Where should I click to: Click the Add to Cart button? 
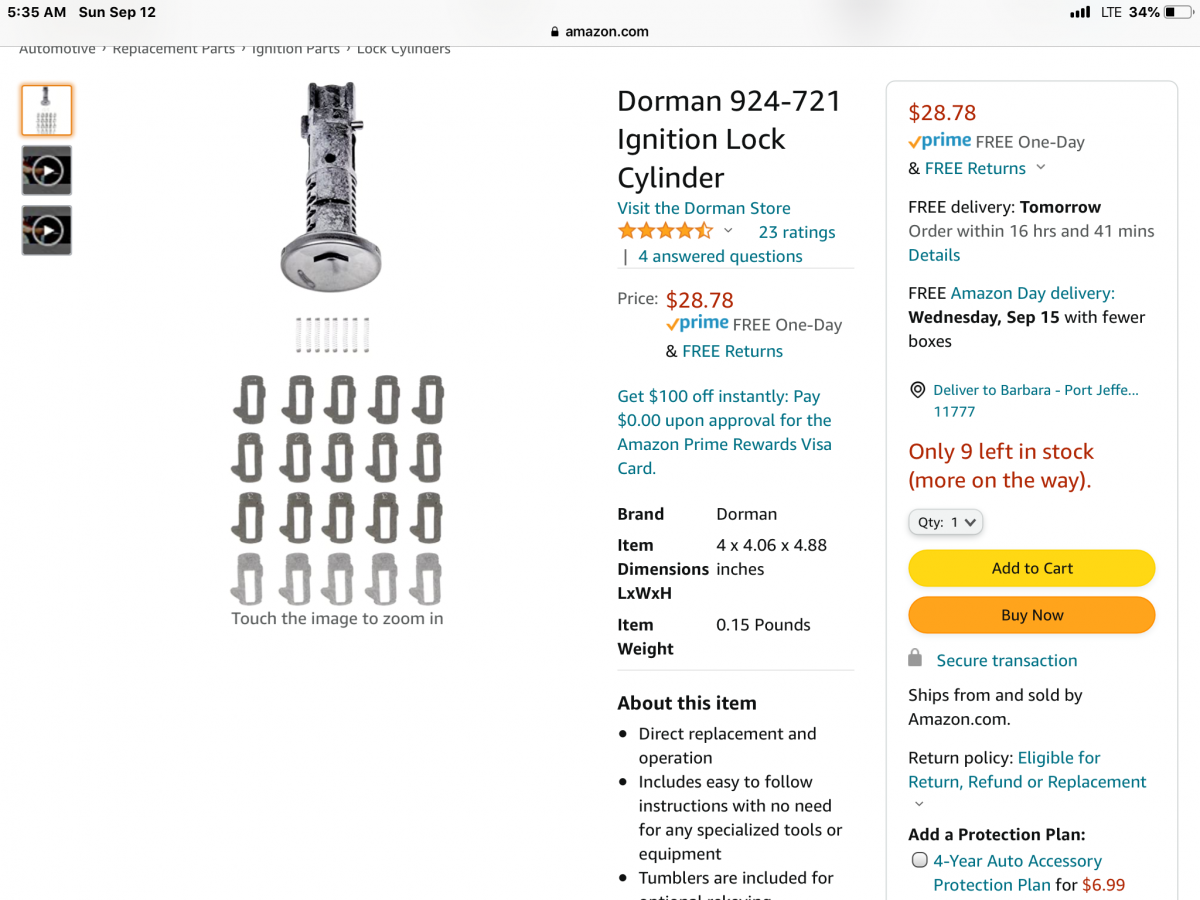tap(1031, 567)
